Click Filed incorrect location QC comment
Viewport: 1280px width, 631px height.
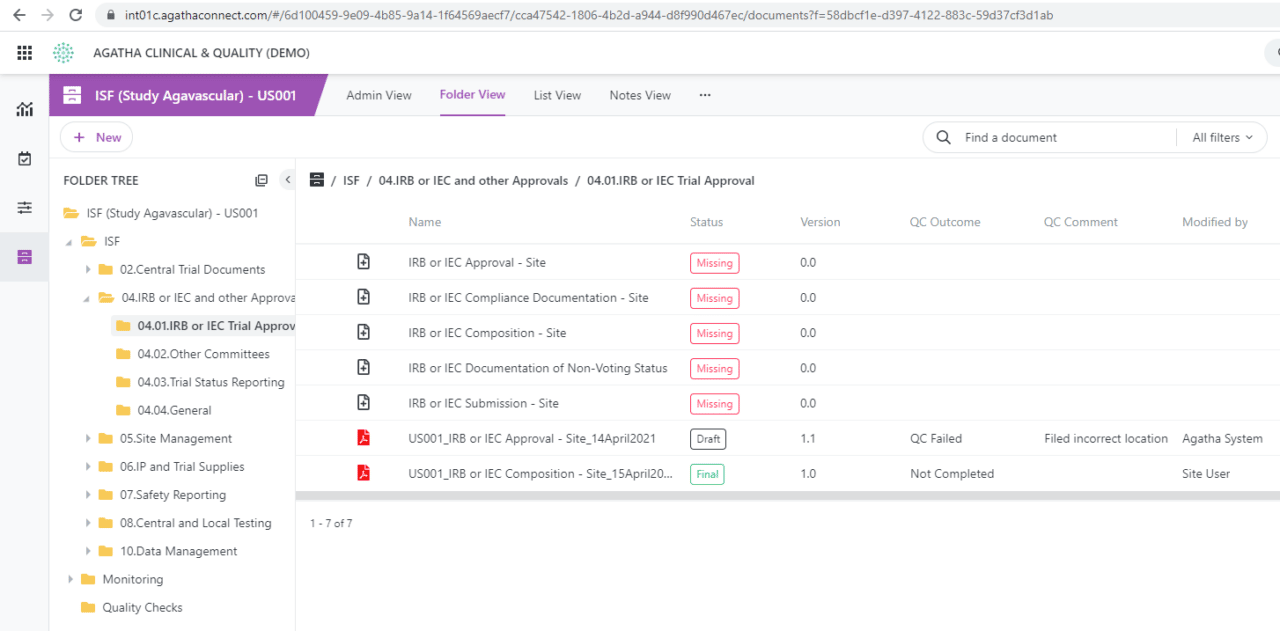click(1106, 438)
